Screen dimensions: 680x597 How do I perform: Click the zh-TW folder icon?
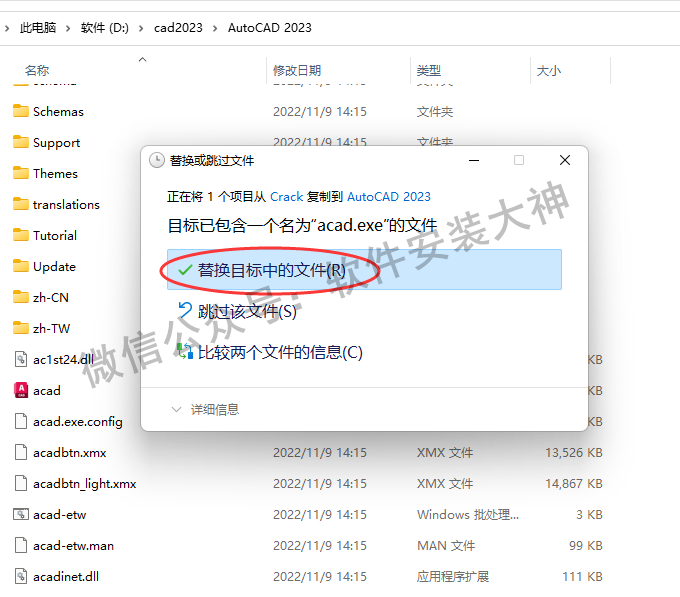click(x=20, y=328)
